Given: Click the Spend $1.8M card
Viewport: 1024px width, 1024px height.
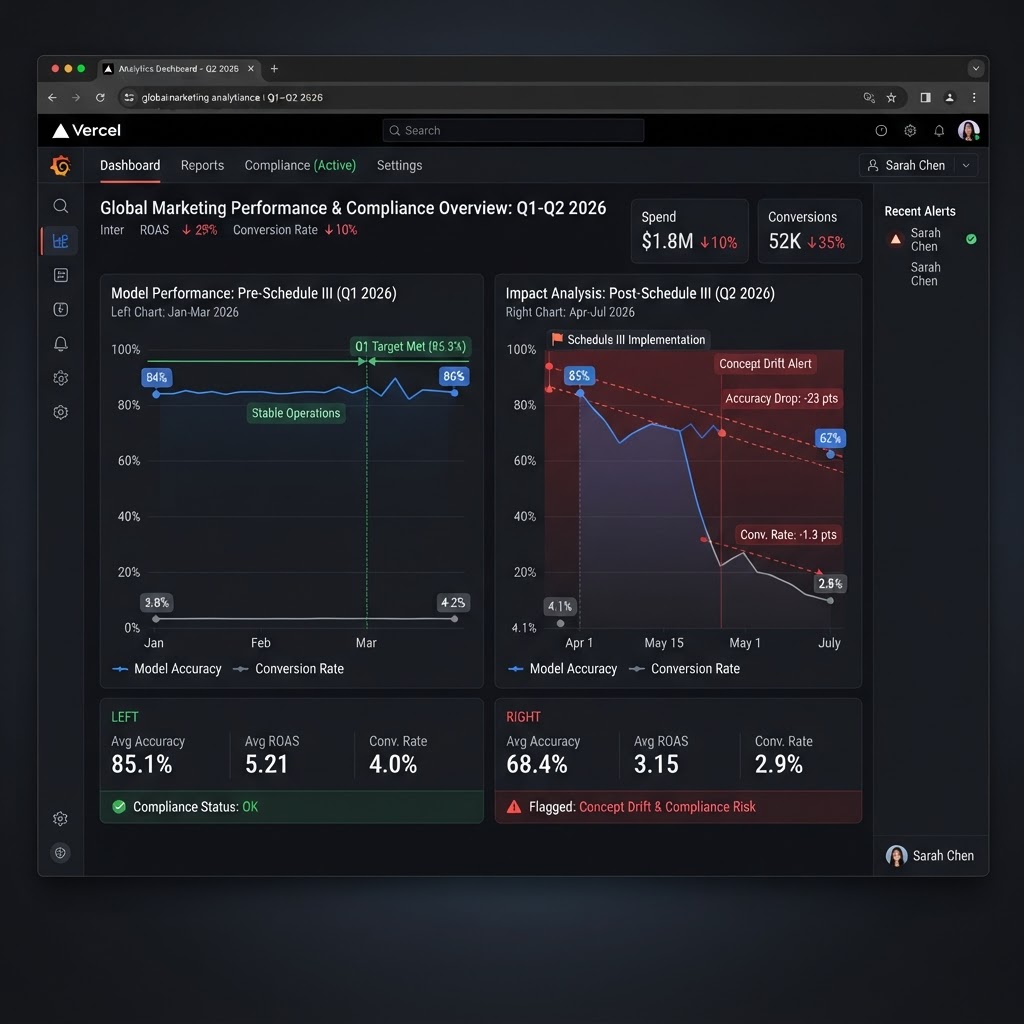Looking at the screenshot, I should 690,231.
